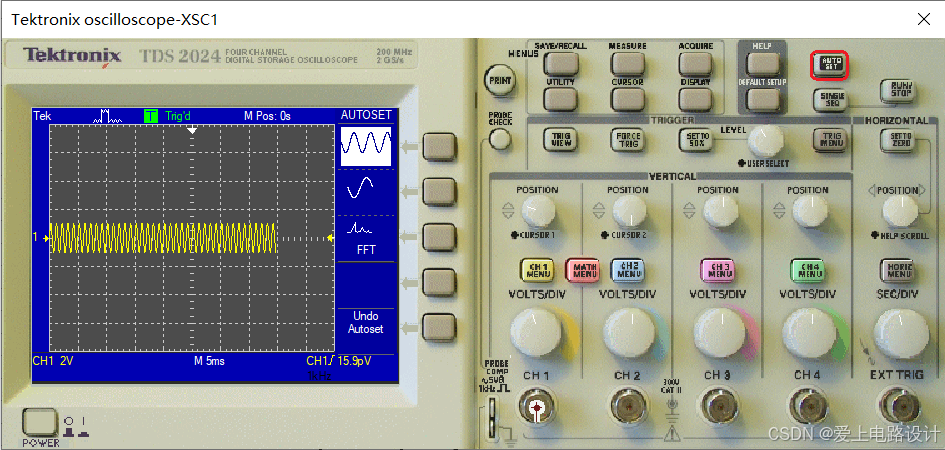Click the bezel button beside single-cycle sine
The width and height of the screenshot is (945, 450).
438,192
